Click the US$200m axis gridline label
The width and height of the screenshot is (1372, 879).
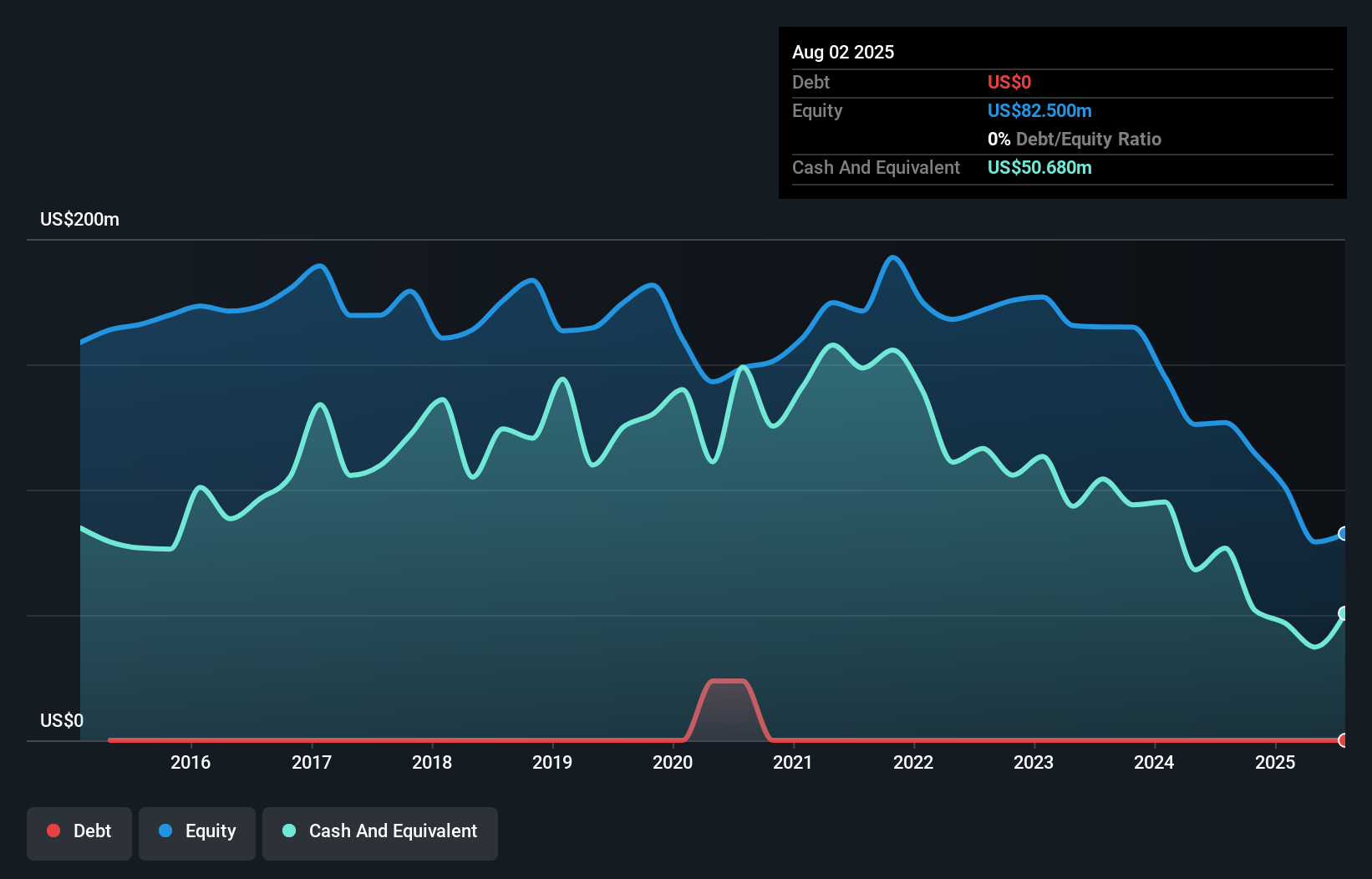pyautogui.click(x=79, y=219)
